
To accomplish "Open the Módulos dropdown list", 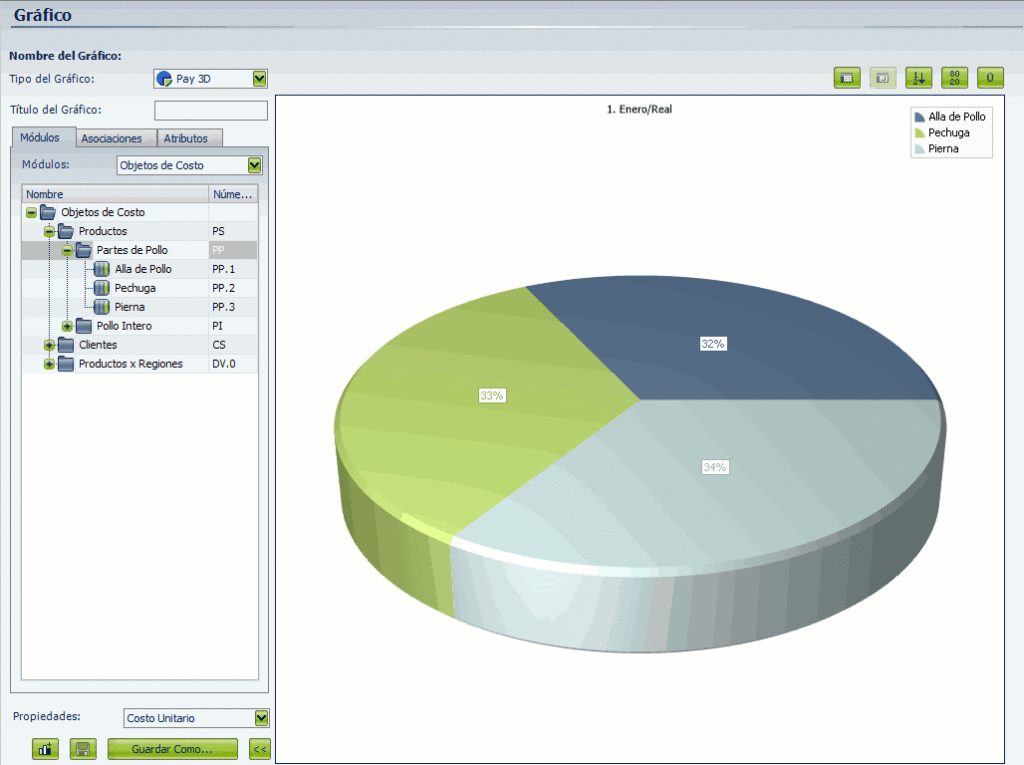I will pos(254,165).
